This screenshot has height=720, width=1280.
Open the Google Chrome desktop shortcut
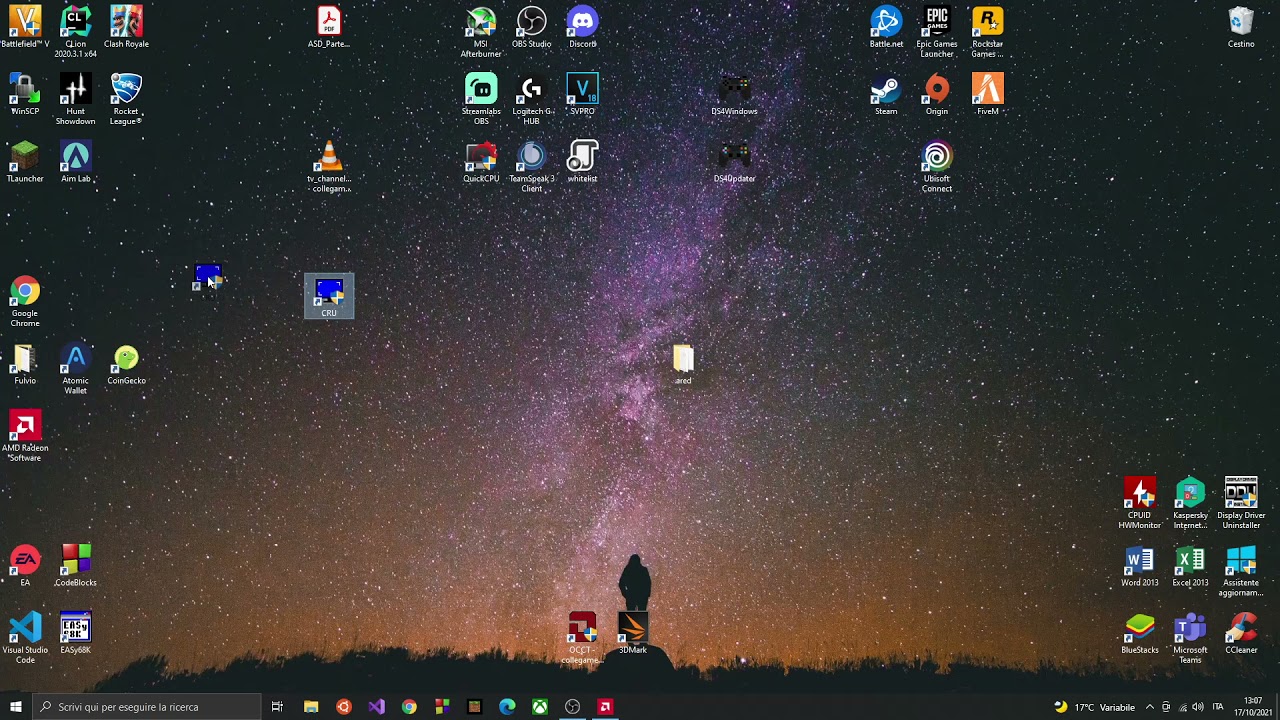pyautogui.click(x=25, y=301)
